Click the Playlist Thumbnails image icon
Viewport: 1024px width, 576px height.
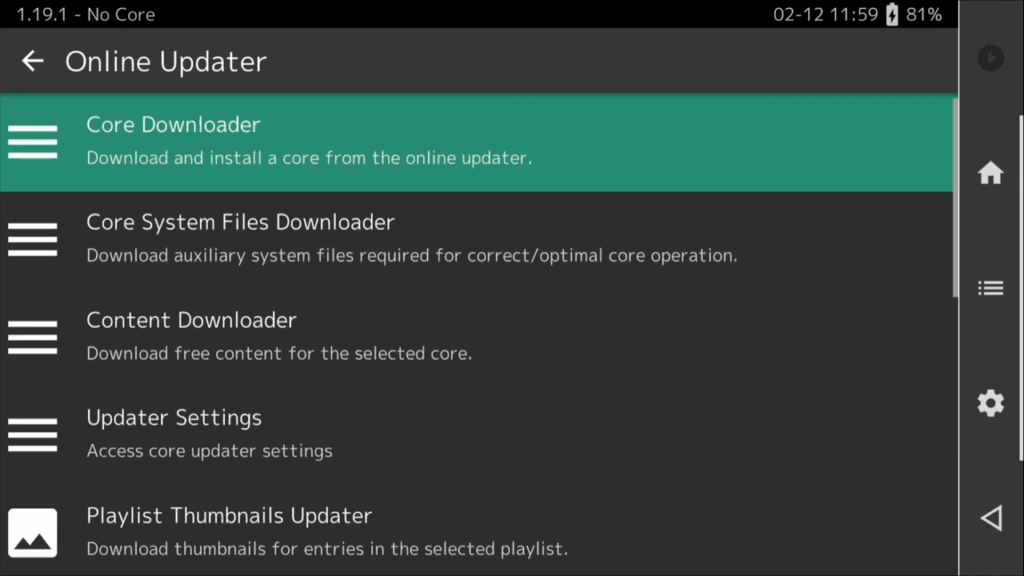[33, 532]
